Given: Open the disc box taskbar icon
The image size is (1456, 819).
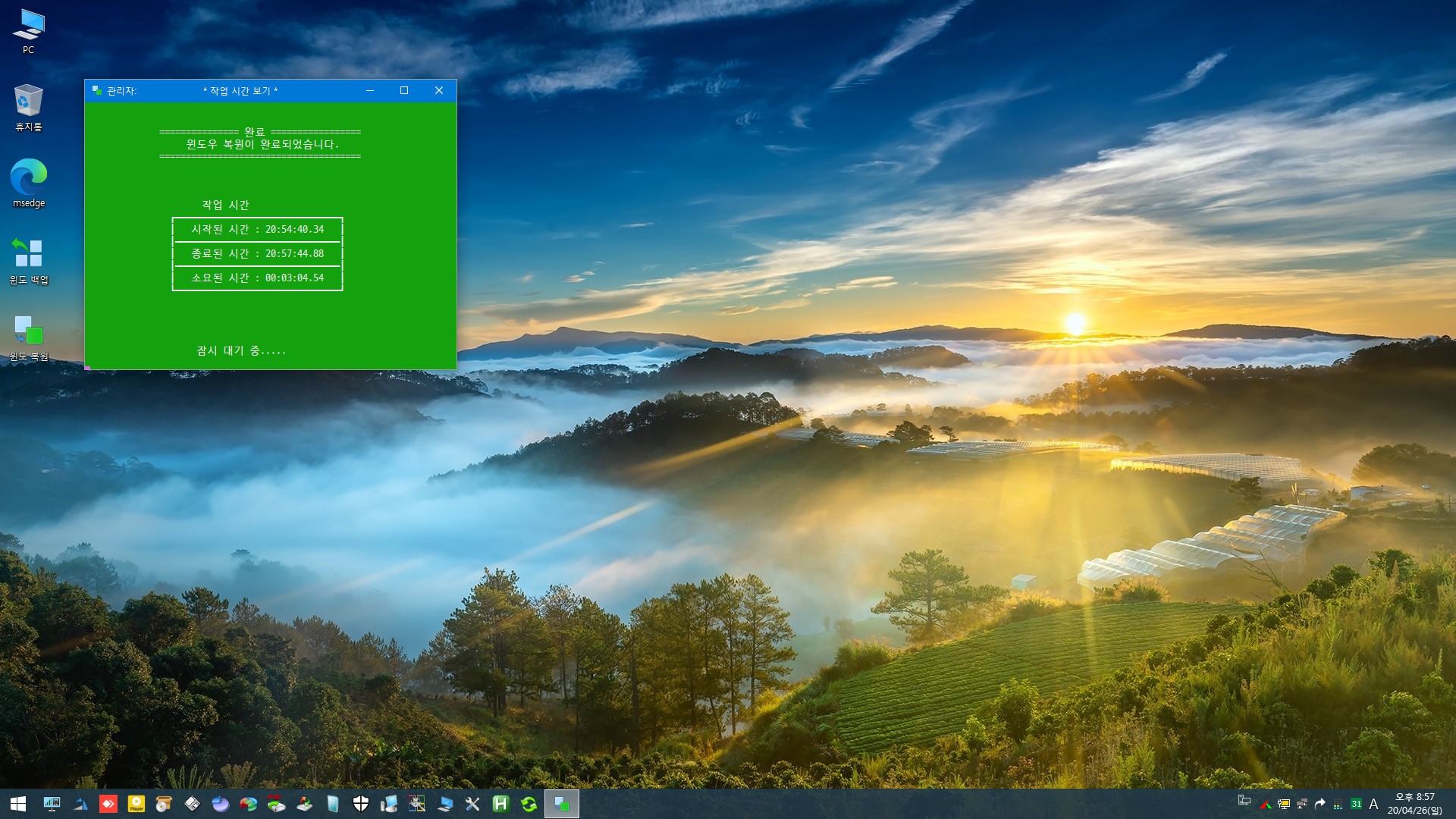Looking at the screenshot, I should (x=164, y=804).
